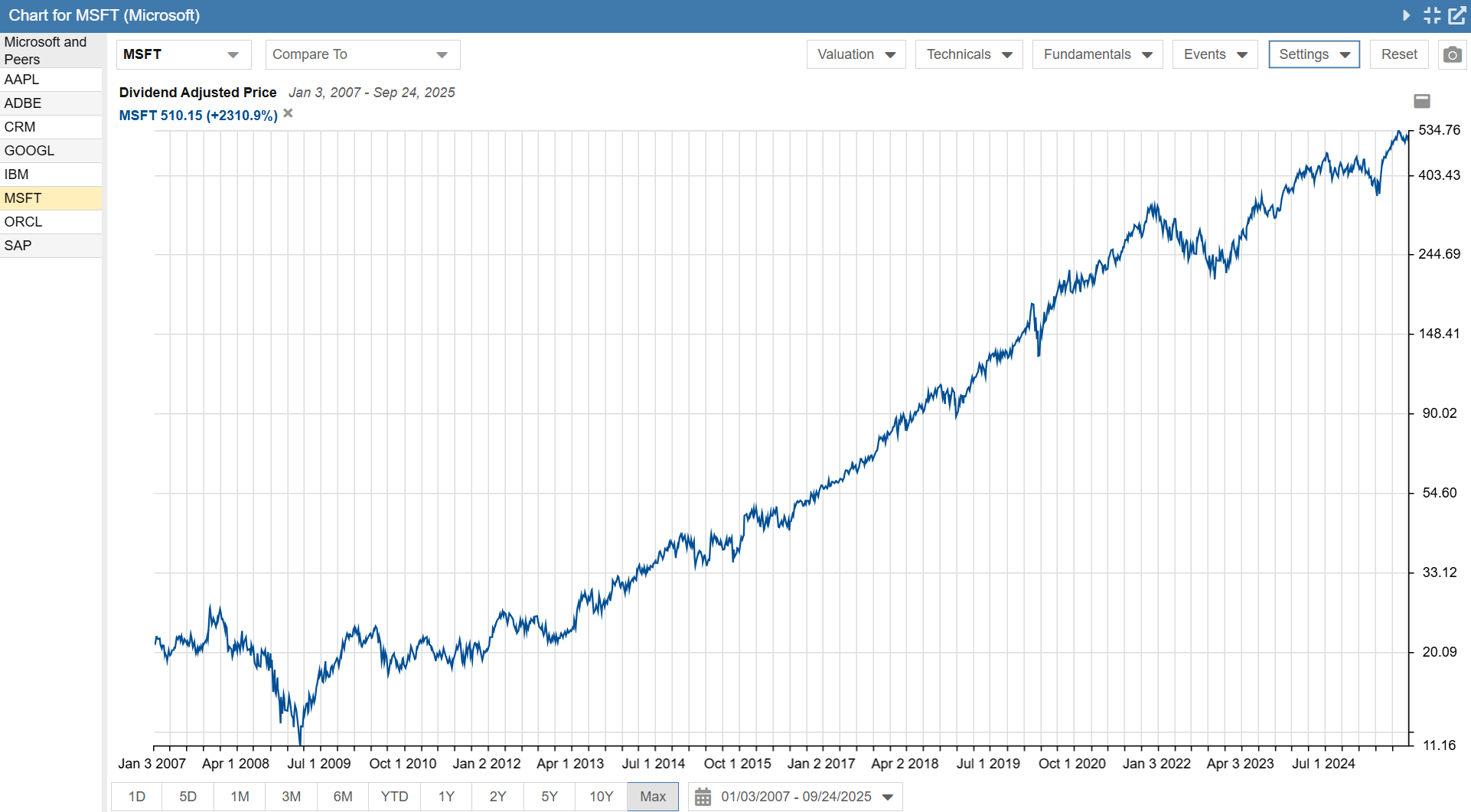Select the Max time range

click(652, 797)
